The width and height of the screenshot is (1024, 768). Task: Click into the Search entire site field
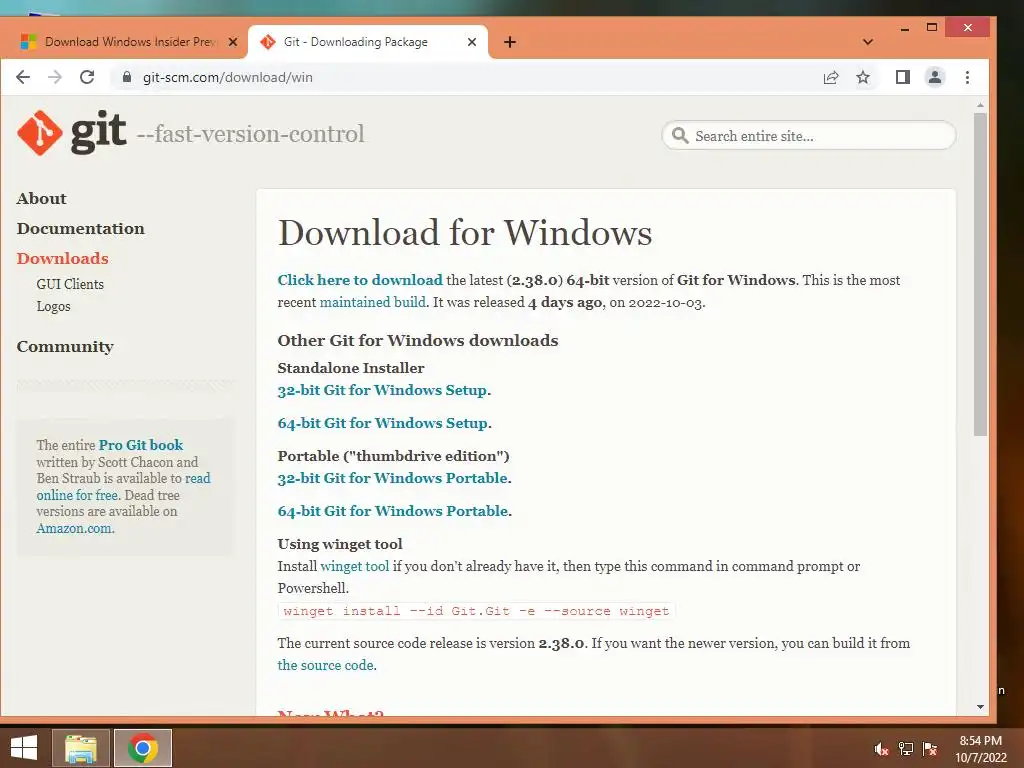pos(808,135)
